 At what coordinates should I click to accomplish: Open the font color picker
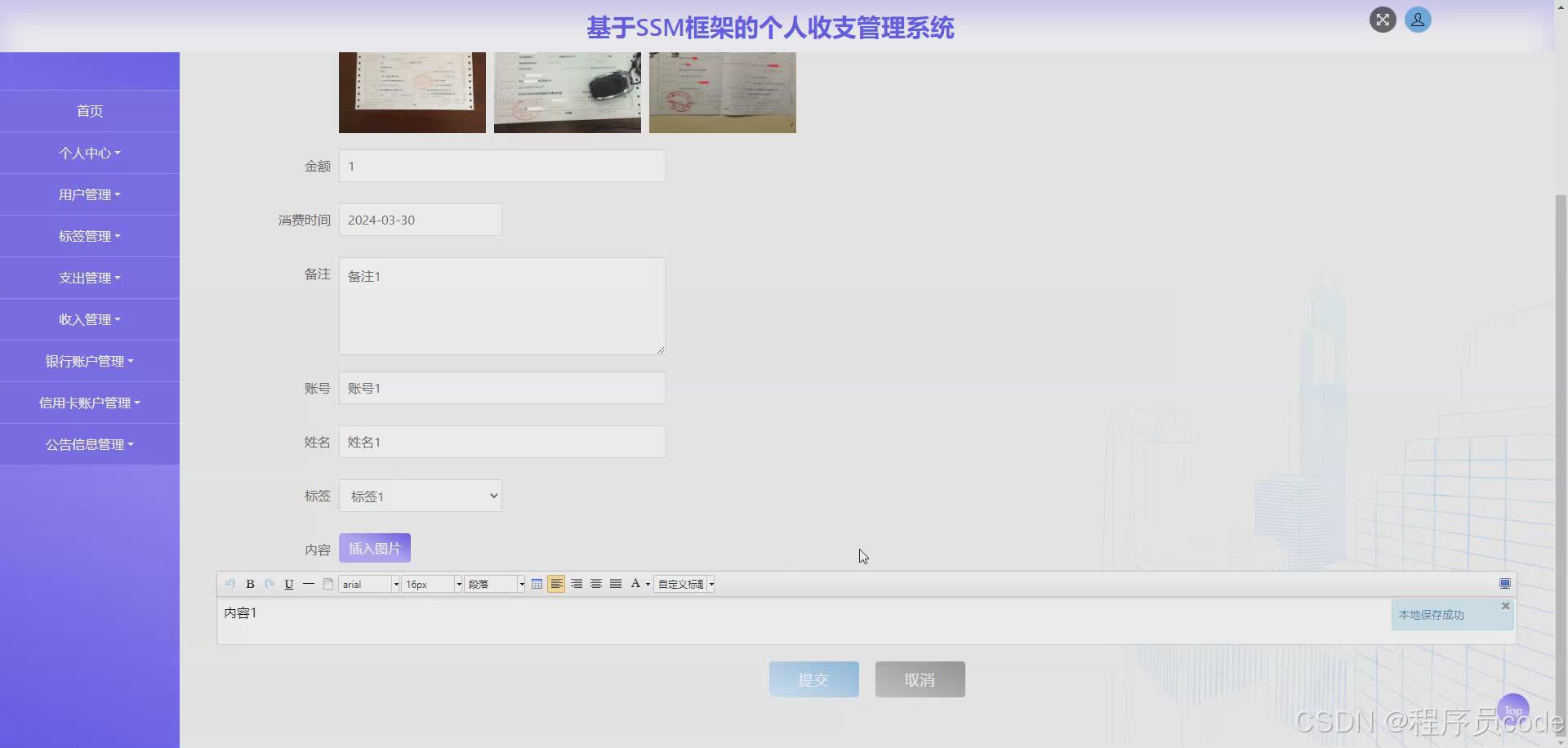[637, 584]
